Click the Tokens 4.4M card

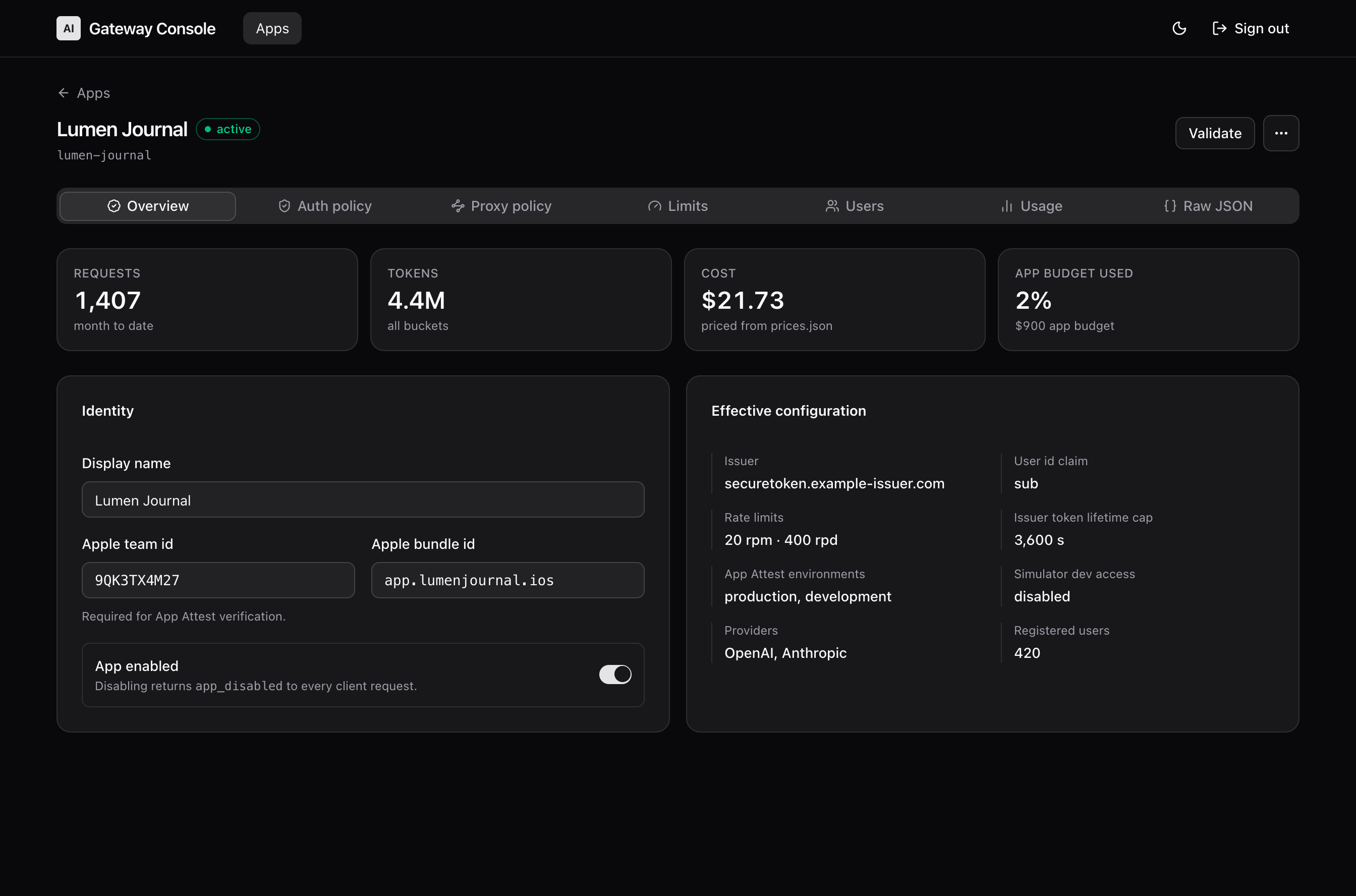pos(521,300)
